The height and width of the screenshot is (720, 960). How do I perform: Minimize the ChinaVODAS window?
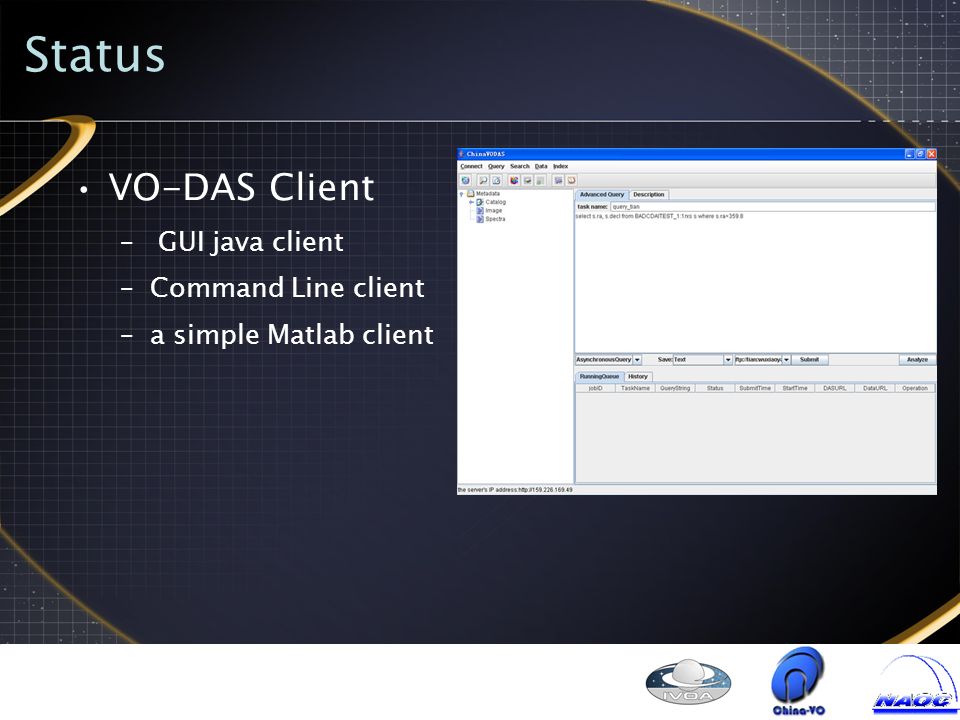(909, 154)
